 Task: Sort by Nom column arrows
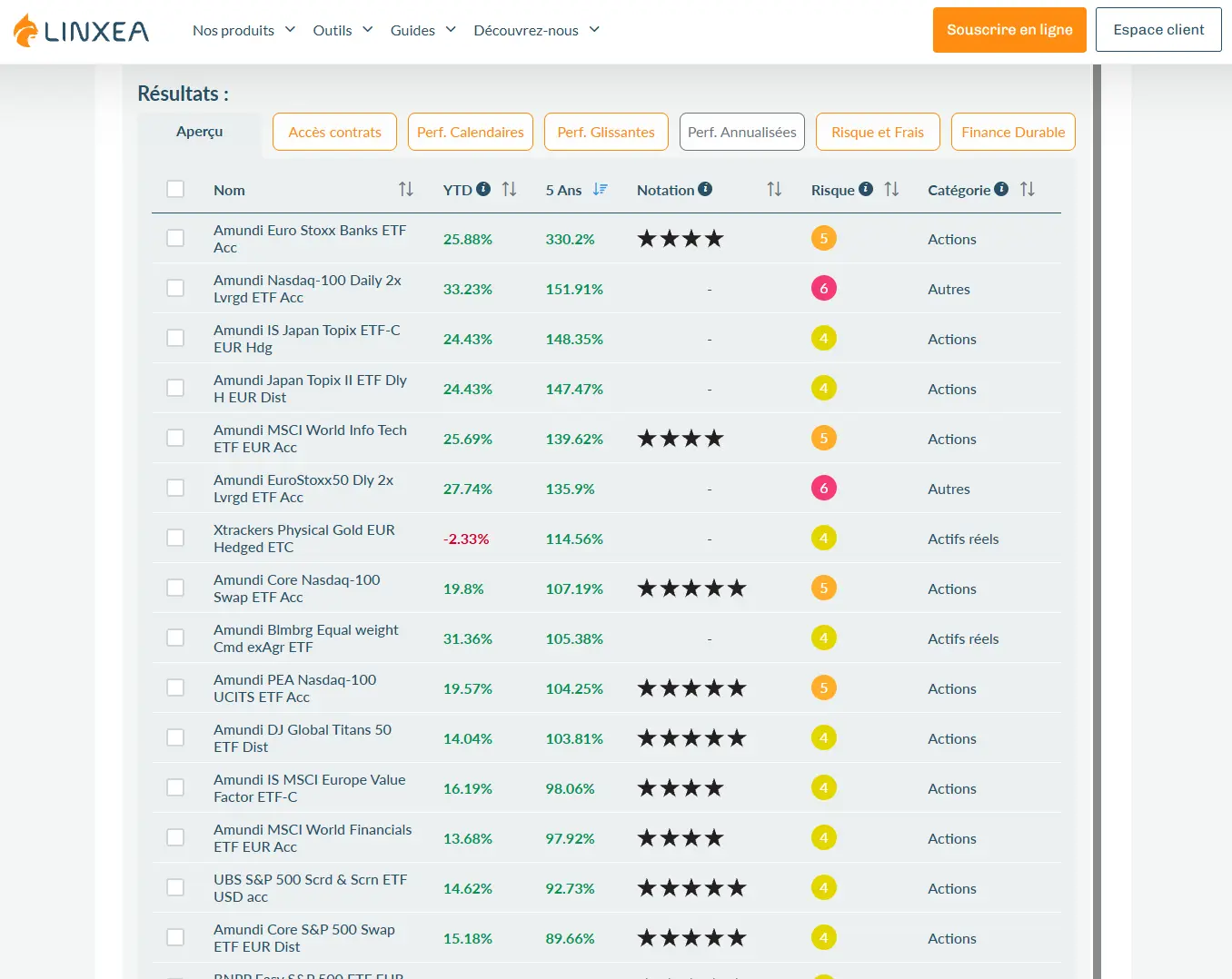(x=406, y=189)
